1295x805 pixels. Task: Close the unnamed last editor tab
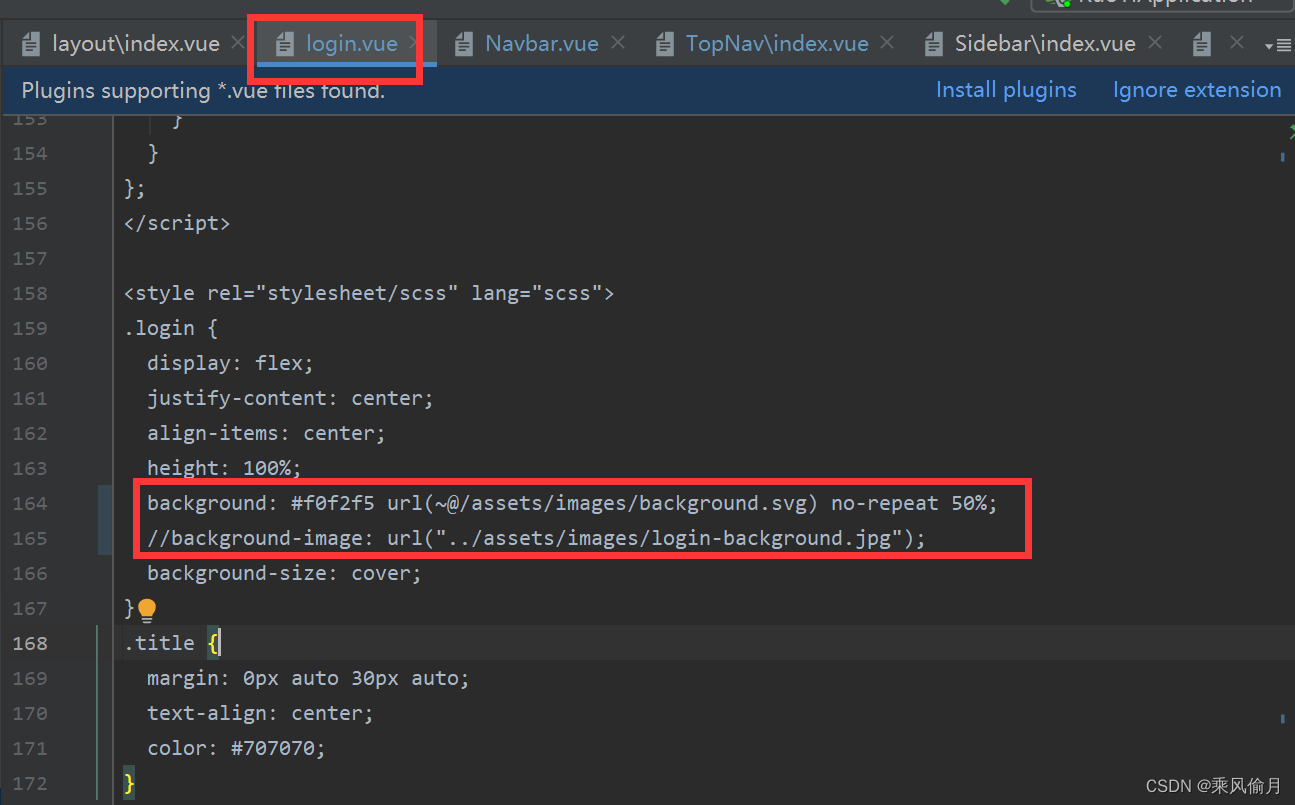(x=1237, y=43)
